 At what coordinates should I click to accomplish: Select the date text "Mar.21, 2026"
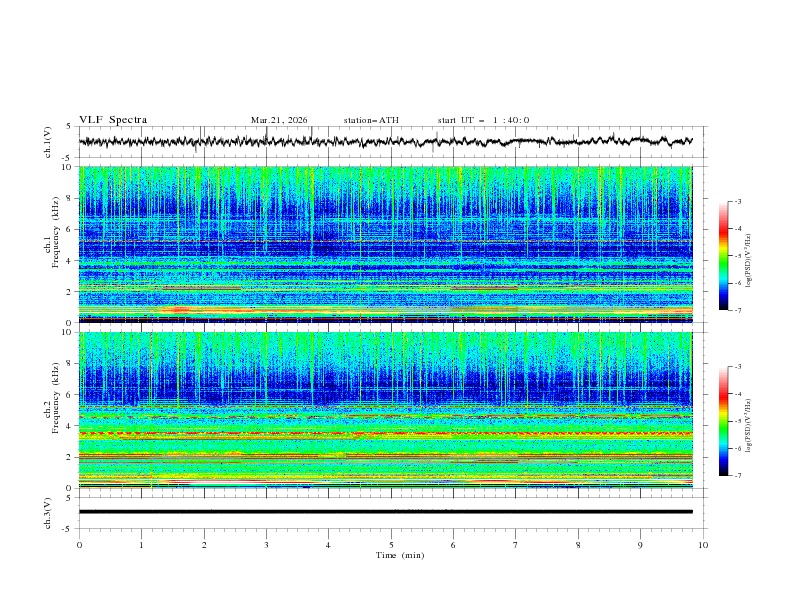(279, 120)
